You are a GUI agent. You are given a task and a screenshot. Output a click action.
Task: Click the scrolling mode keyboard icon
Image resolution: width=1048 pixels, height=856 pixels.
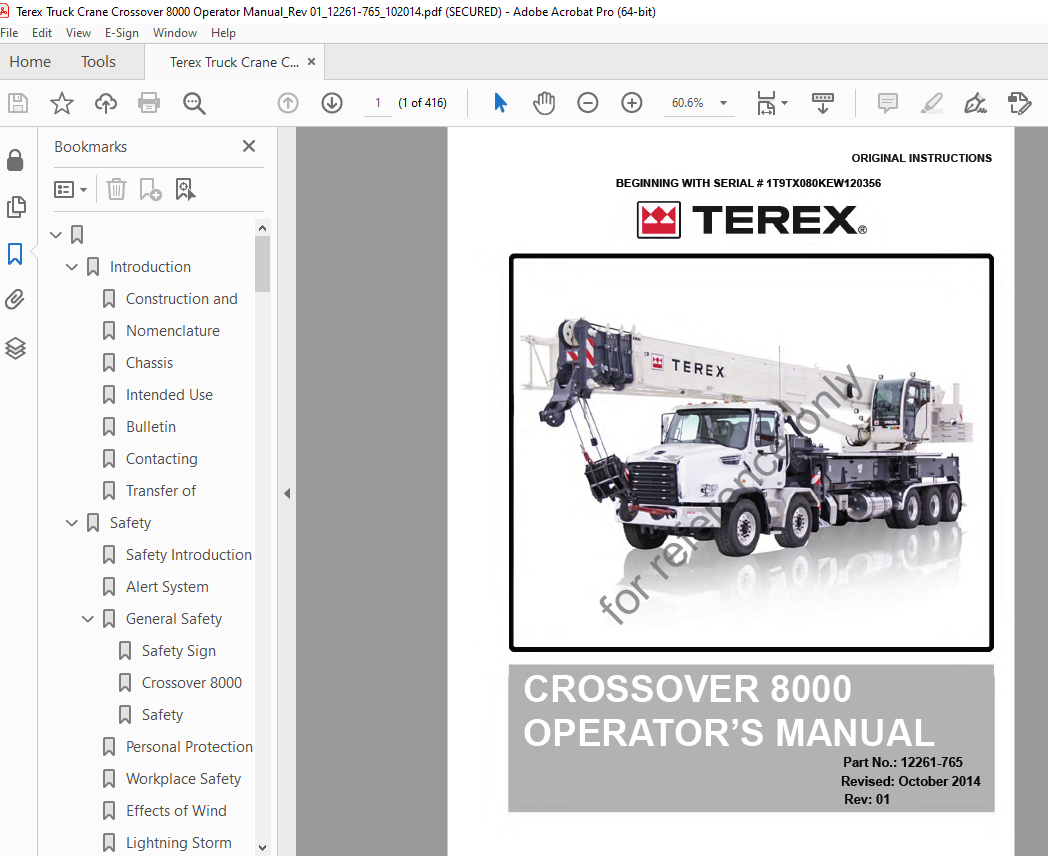click(x=823, y=103)
